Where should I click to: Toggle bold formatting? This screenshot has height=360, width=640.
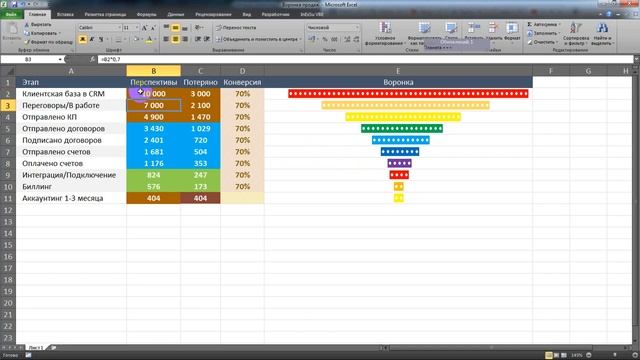83,39
